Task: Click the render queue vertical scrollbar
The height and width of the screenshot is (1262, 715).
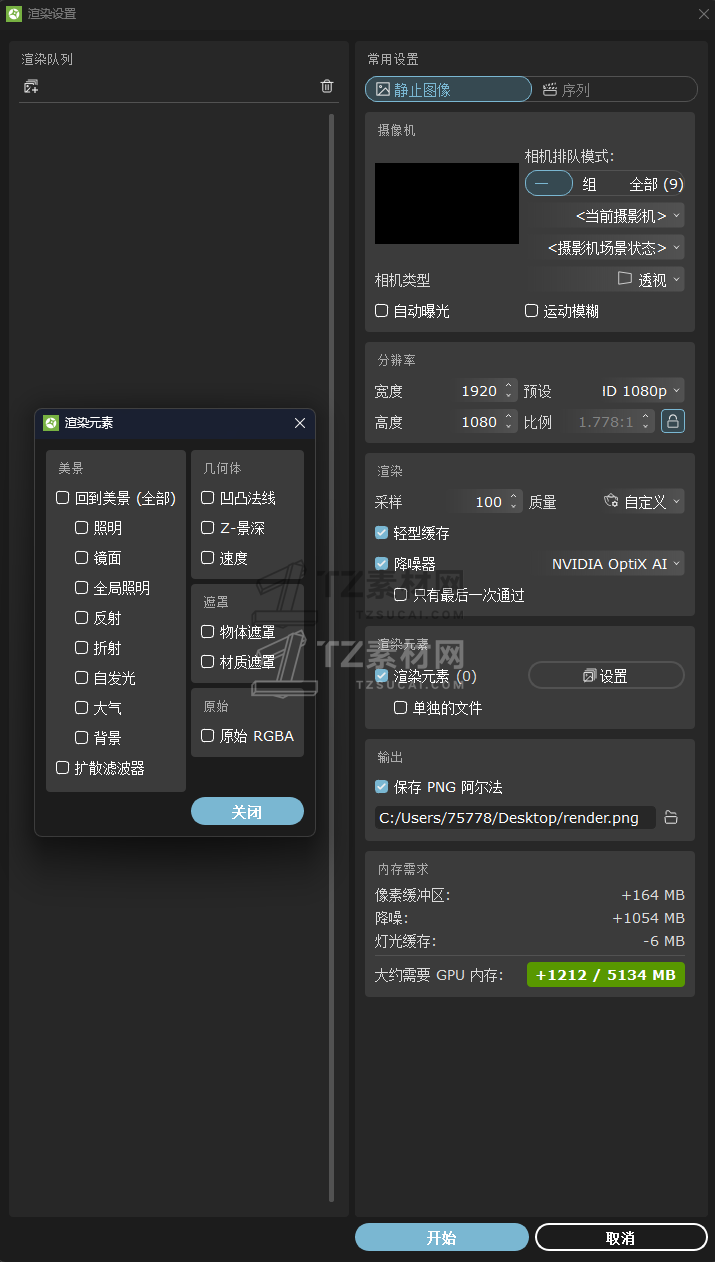Action: 332,657
